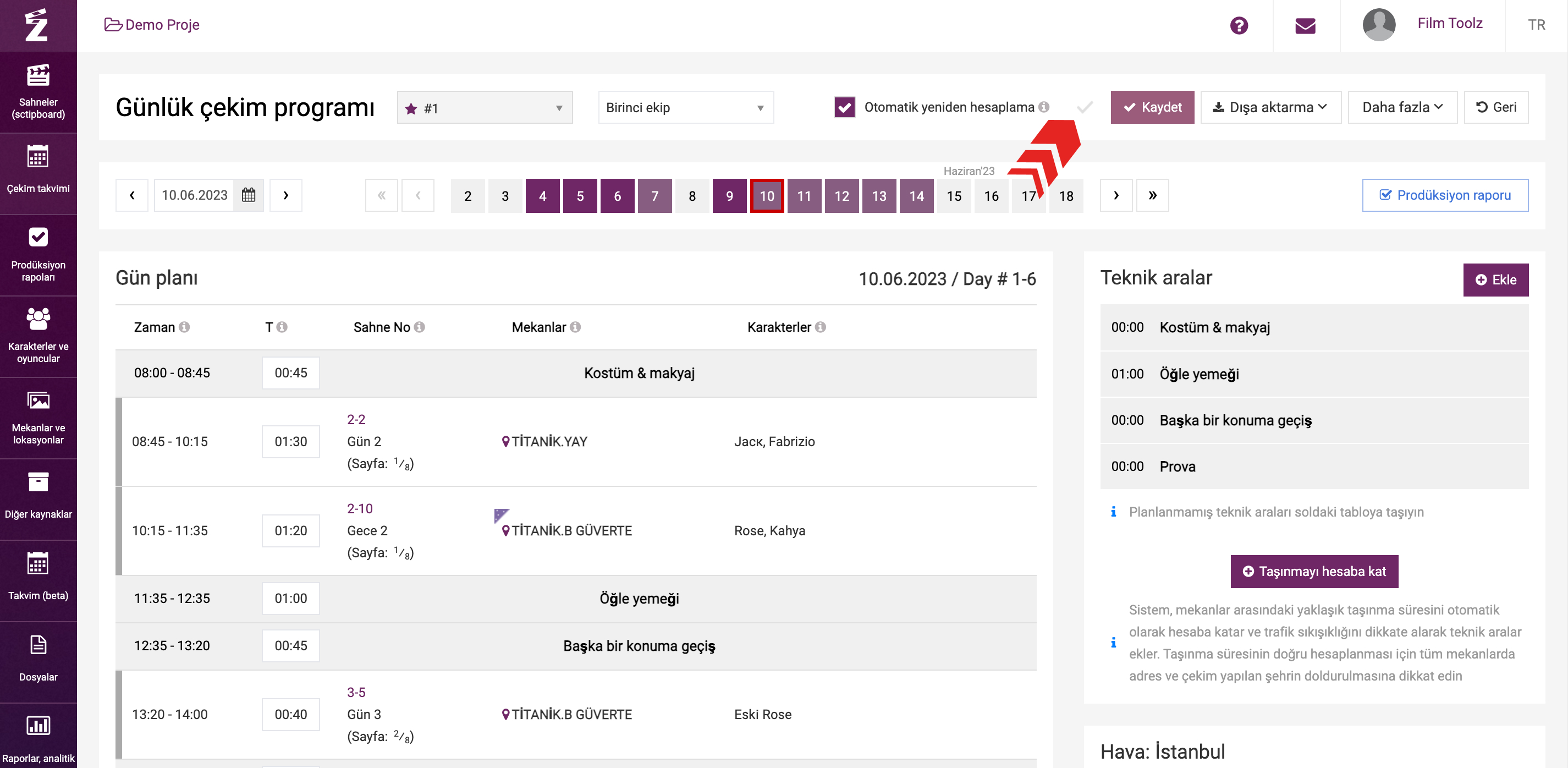The image size is (1568, 768).
Task: Edit duration 01:00 for Öğle yemeği row
Action: (x=291, y=598)
